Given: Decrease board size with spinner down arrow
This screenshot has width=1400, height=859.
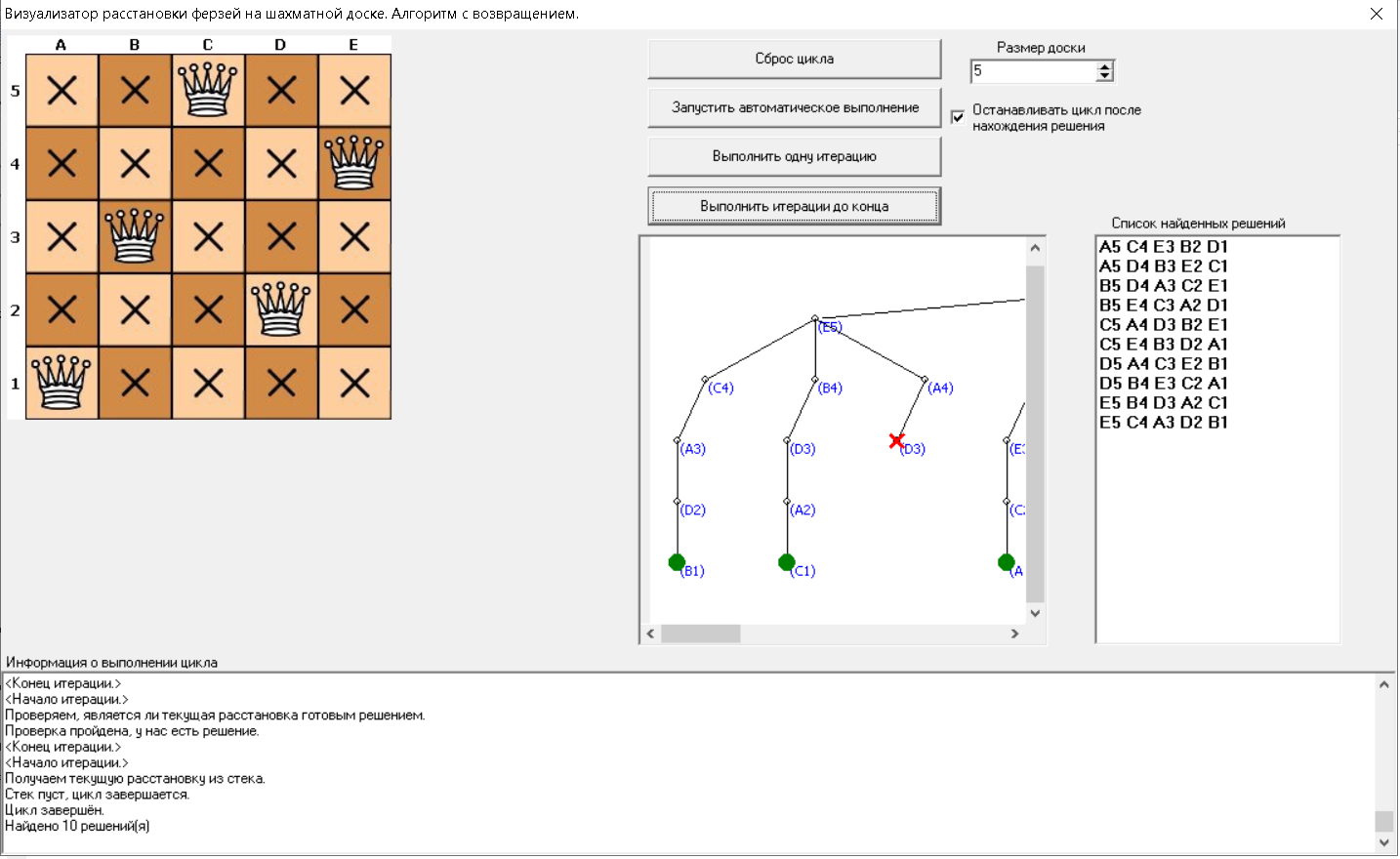Looking at the screenshot, I should [x=1104, y=76].
